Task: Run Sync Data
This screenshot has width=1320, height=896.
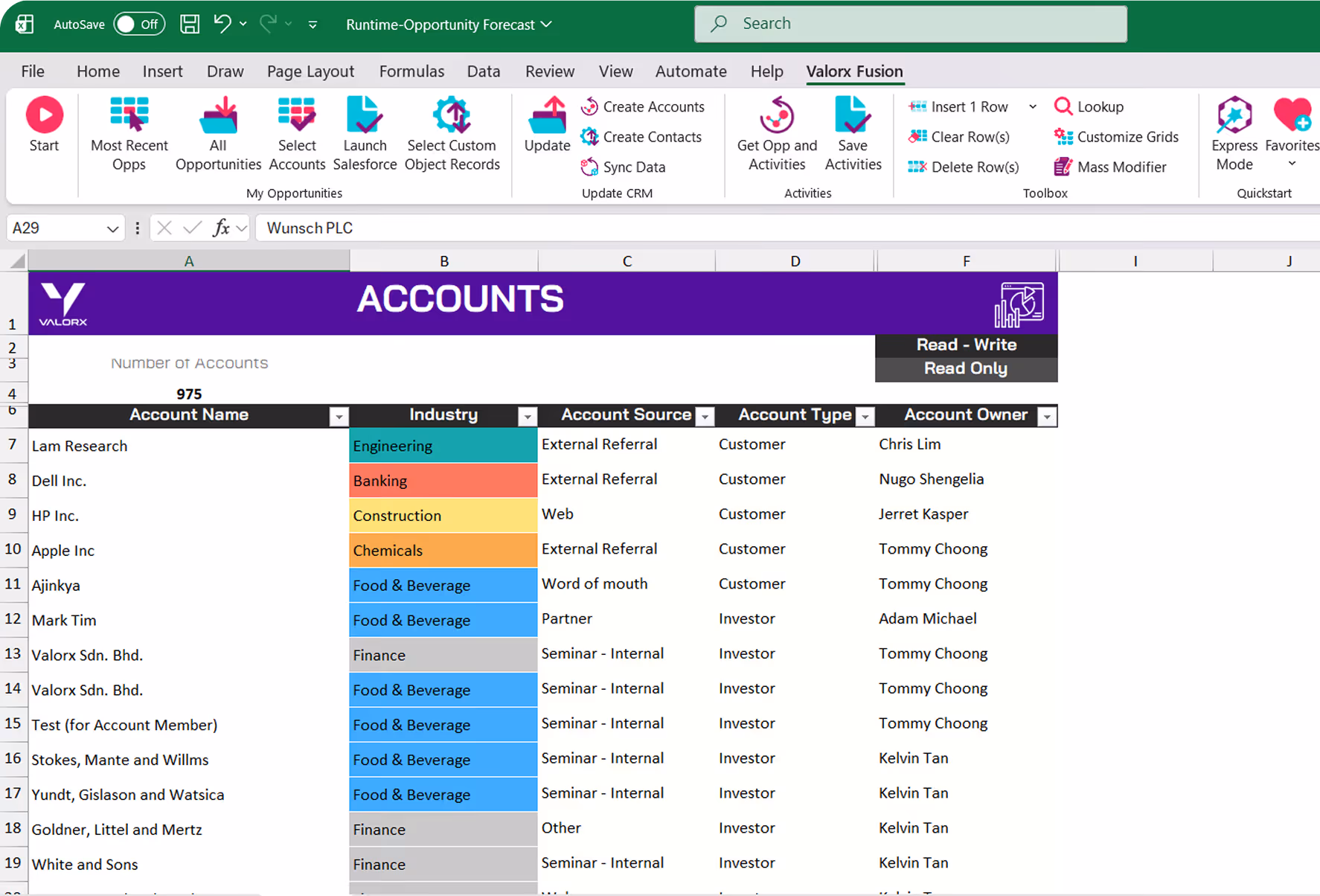Action: (623, 167)
